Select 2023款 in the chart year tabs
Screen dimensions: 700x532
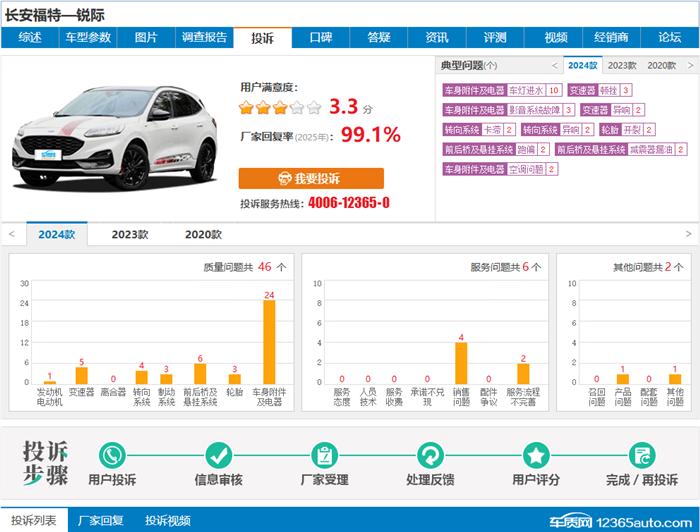pos(130,234)
